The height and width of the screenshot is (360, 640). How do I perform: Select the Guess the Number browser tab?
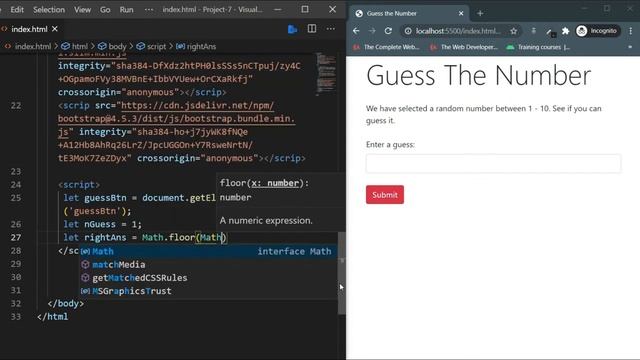coord(409,13)
